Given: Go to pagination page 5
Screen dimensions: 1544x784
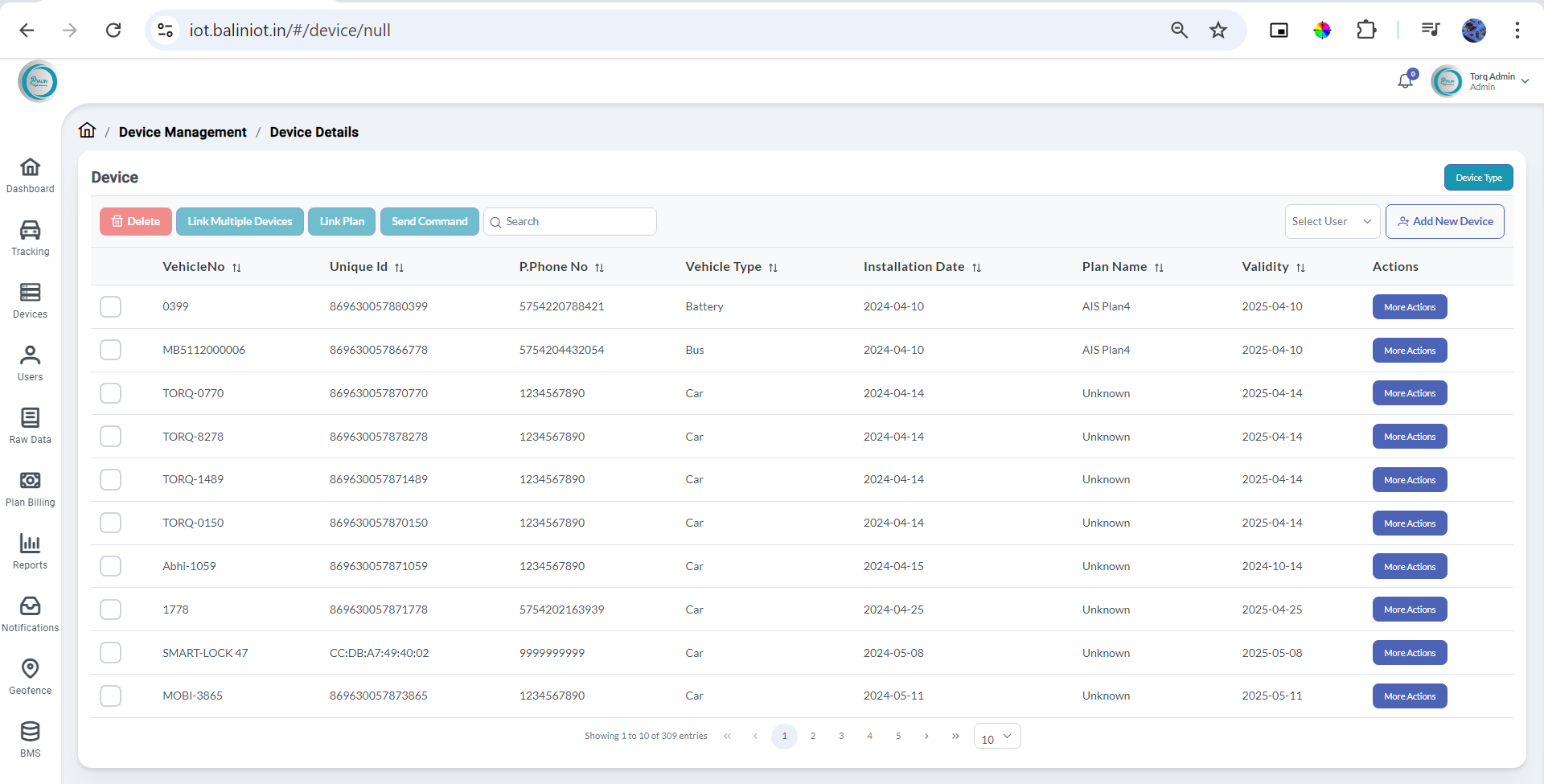Looking at the screenshot, I should pos(898,737).
